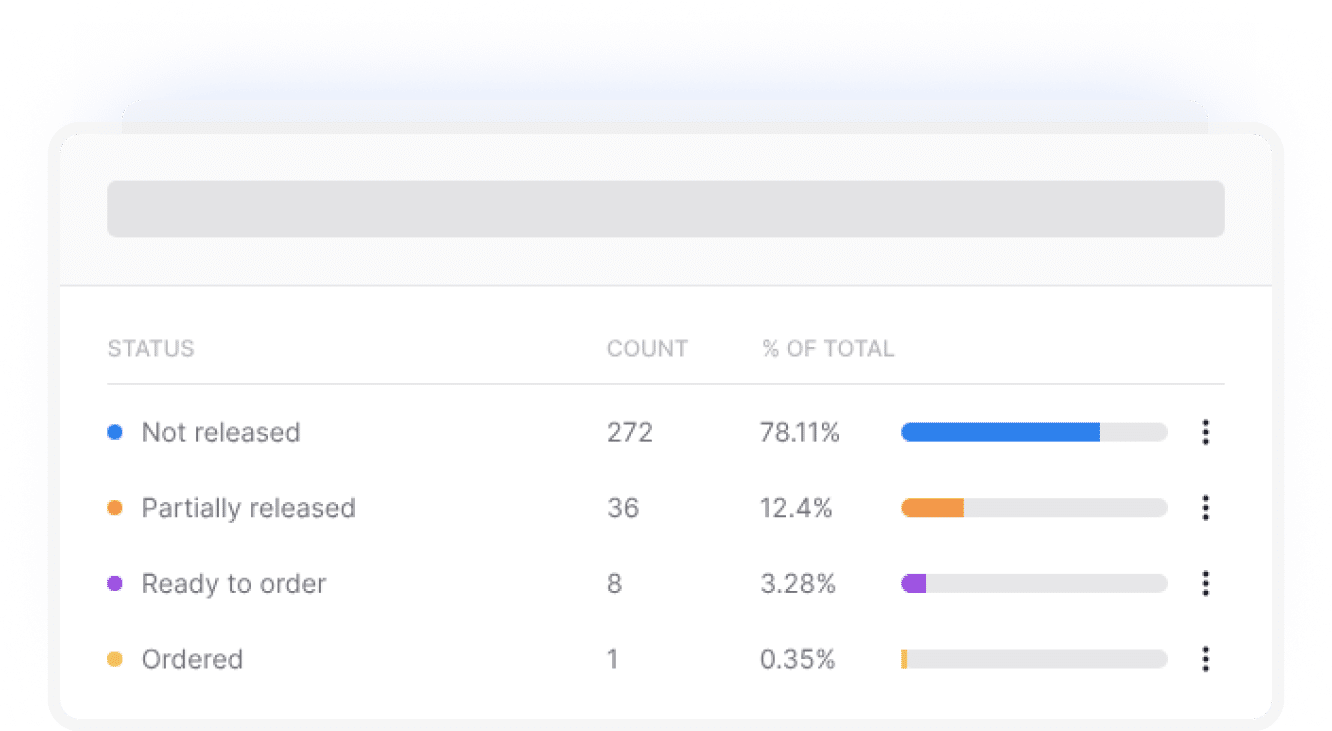Click the blue dot beside Not released
The height and width of the screenshot is (731, 1332).
click(x=115, y=432)
